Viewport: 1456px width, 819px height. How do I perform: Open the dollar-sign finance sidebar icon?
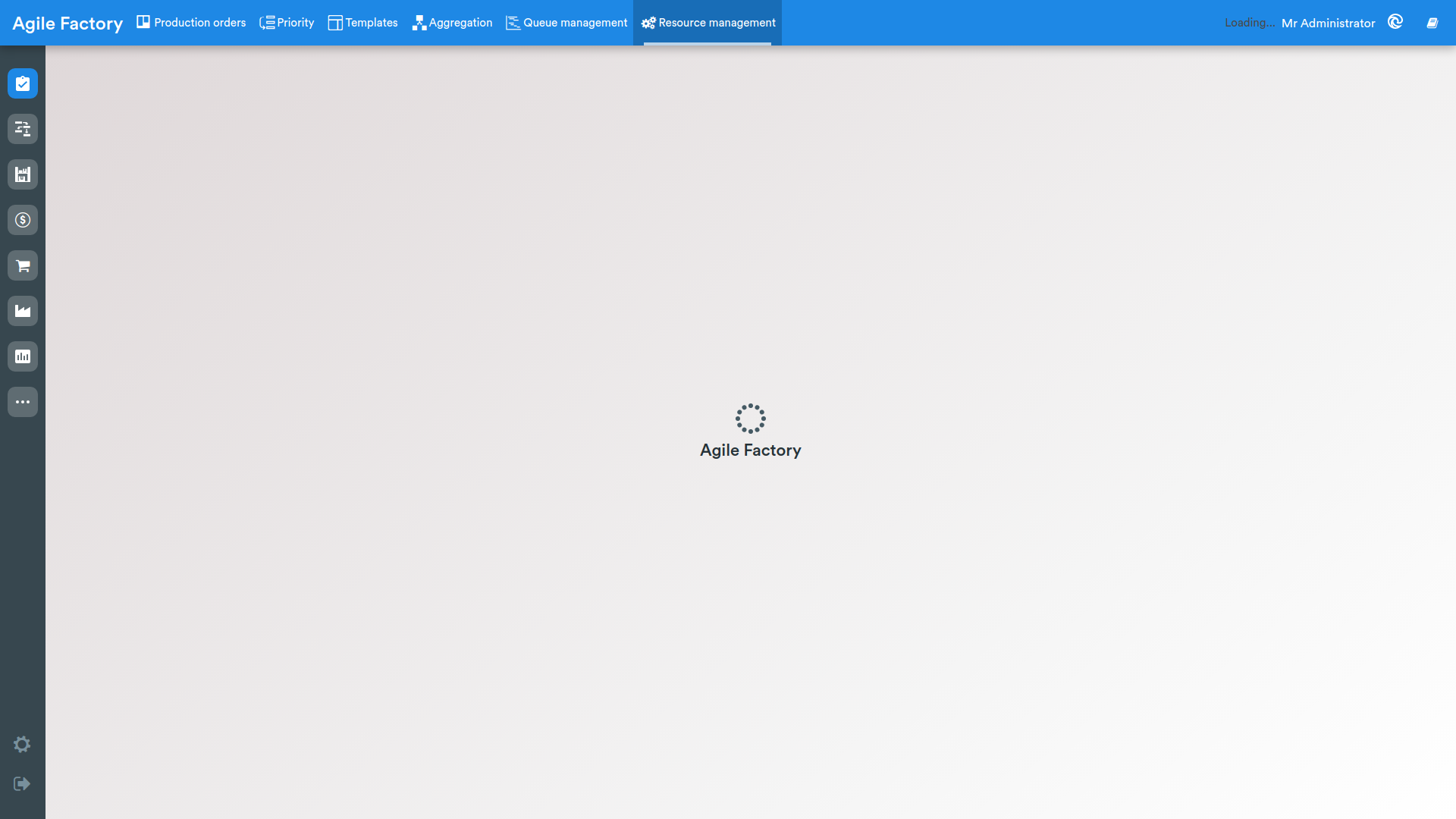(x=23, y=220)
